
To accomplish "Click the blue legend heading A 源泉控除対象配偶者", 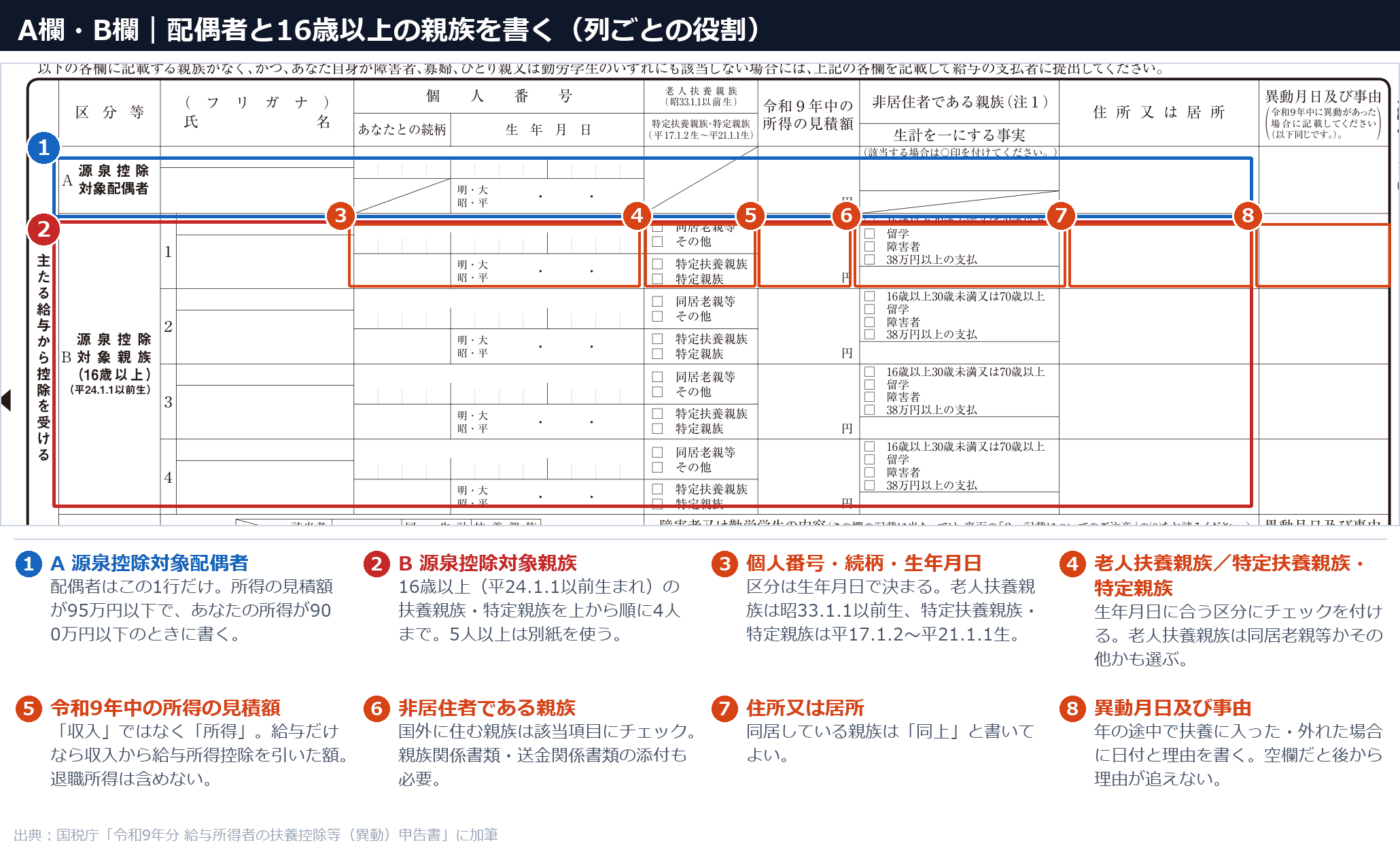I will 150,564.
